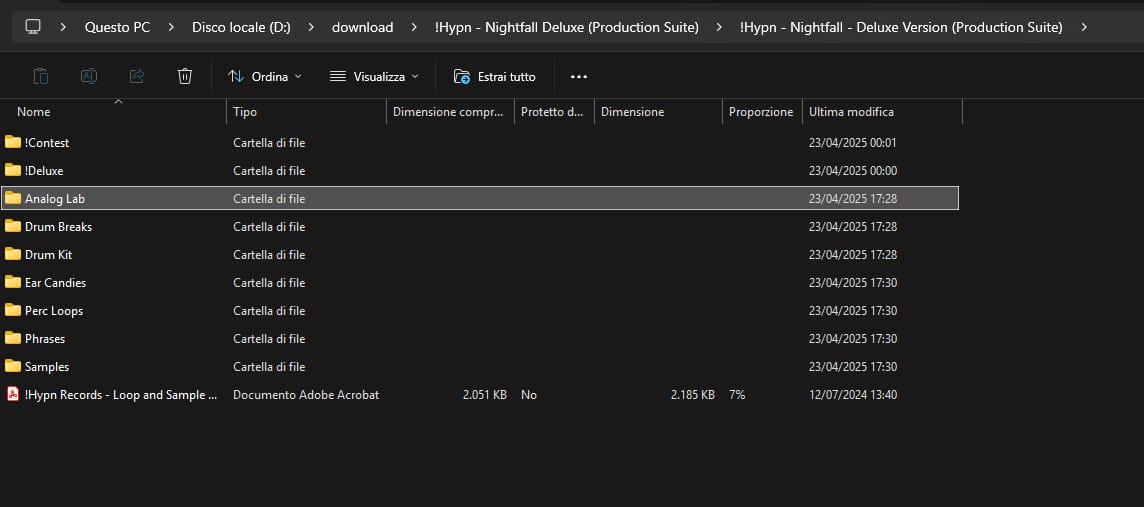Click the PDF icon of !Hypn Records file
Image resolution: width=1144 pixels, height=507 pixels.
pos(12,394)
